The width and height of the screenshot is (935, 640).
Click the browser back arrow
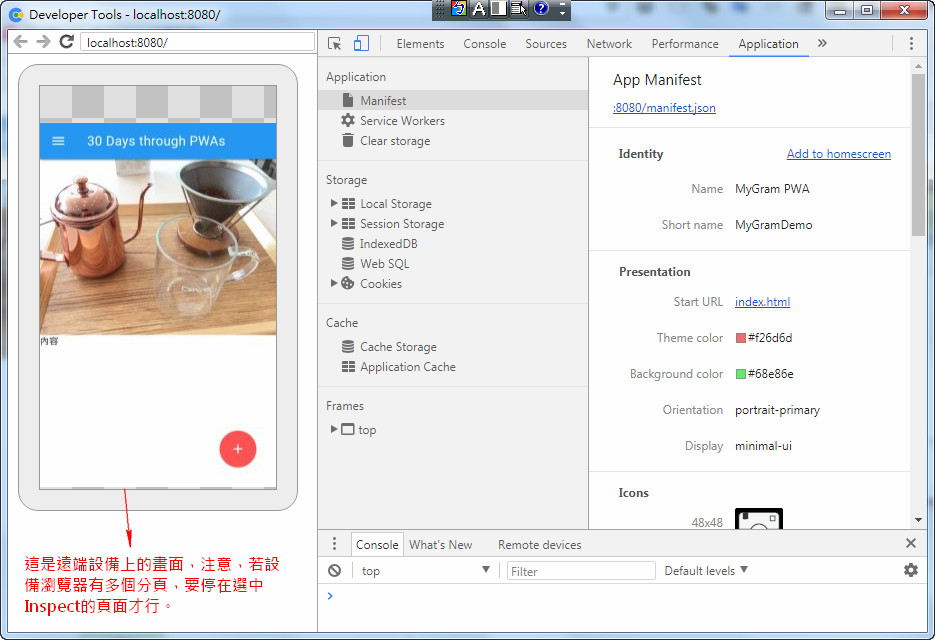pos(20,43)
